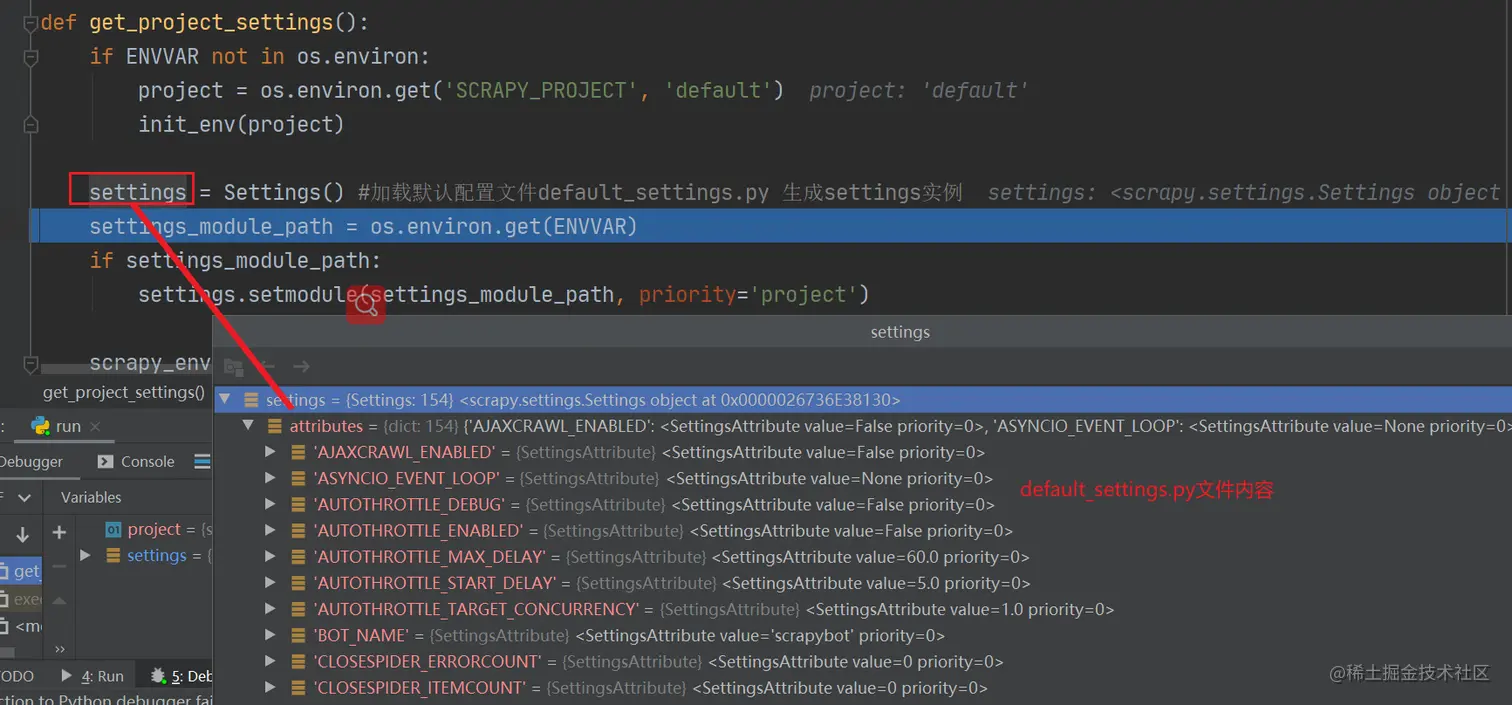Image resolution: width=1512 pixels, height=705 pixels.
Task: Toggle fold marker beside init_env(project) line
Action: (30, 125)
